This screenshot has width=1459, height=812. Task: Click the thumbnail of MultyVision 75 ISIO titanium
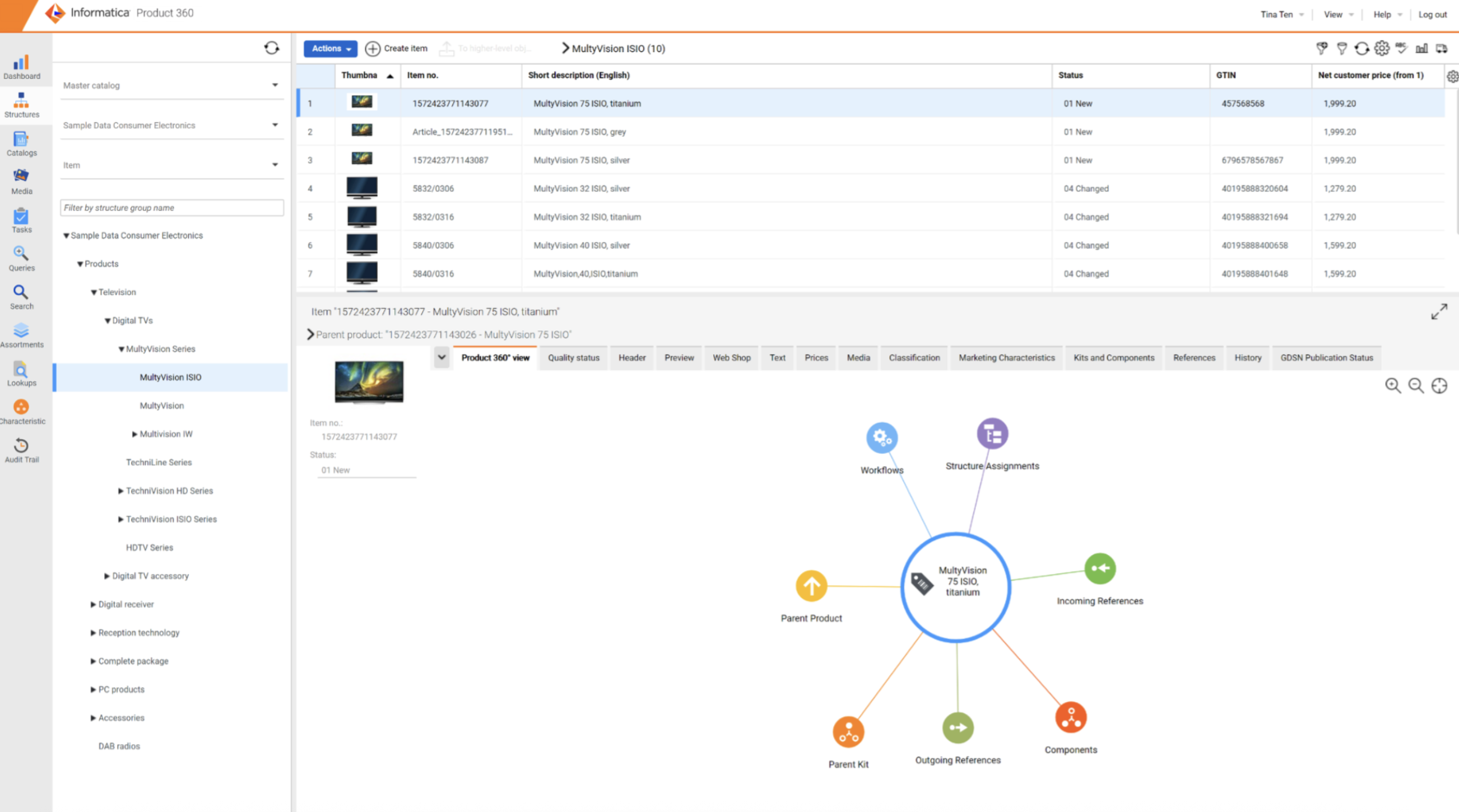pyautogui.click(x=362, y=102)
